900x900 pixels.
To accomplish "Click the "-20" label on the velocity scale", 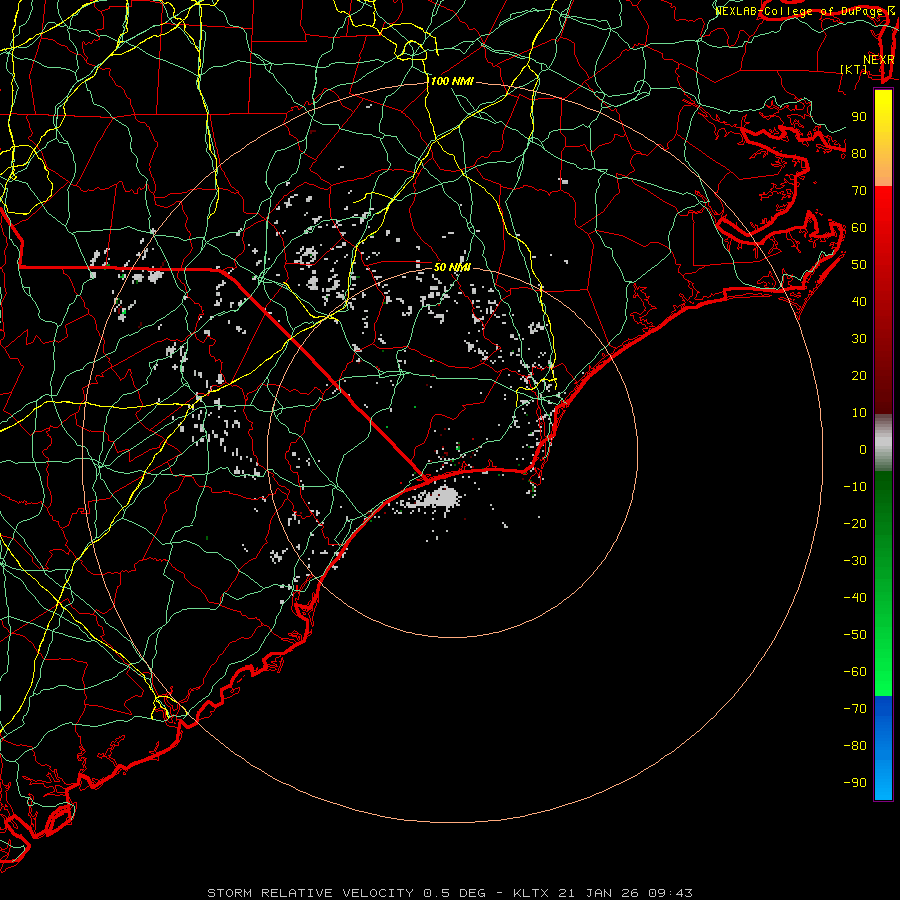I will point(855,523).
